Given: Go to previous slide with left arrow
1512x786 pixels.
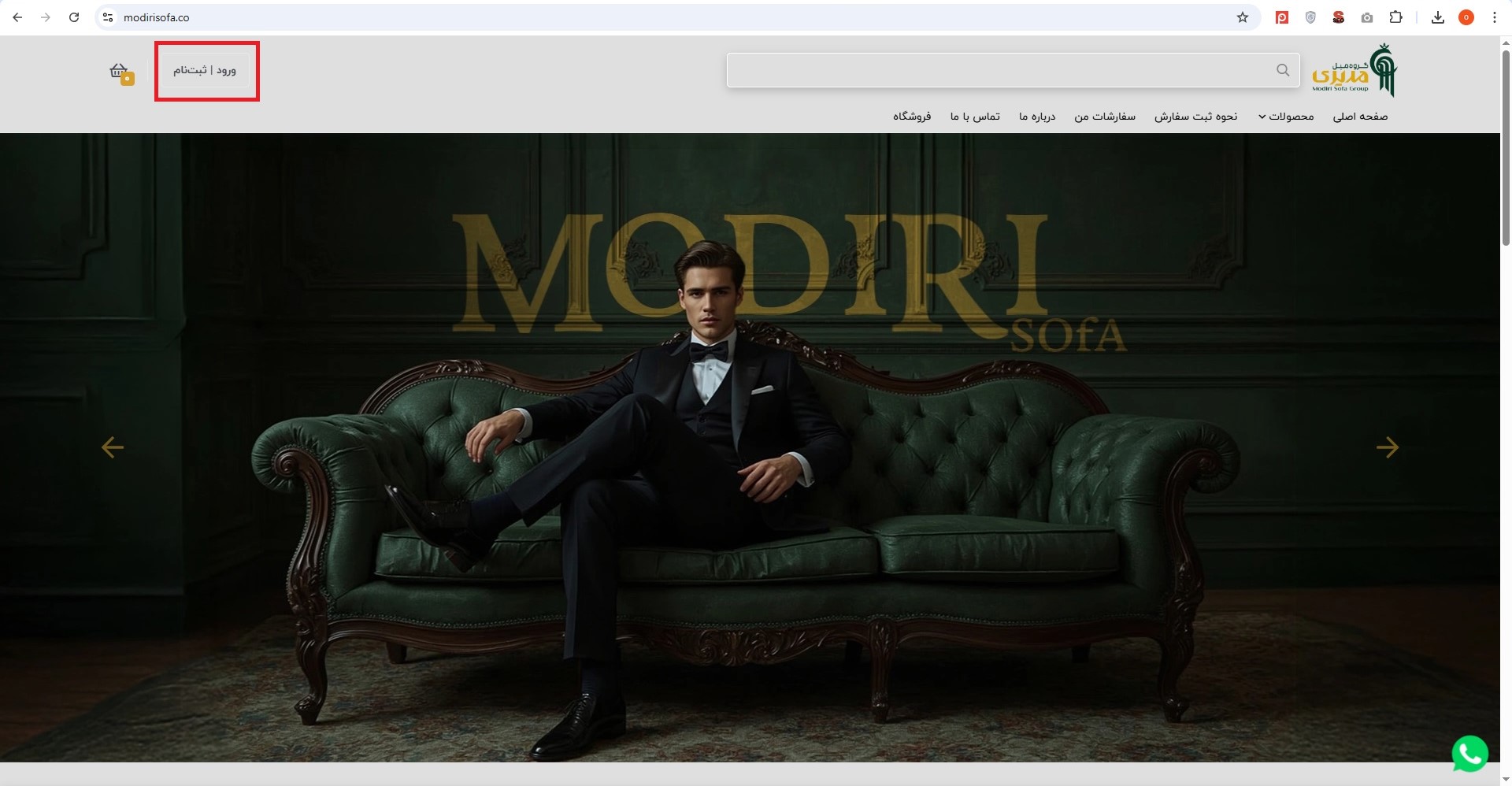Looking at the screenshot, I should (x=113, y=447).
